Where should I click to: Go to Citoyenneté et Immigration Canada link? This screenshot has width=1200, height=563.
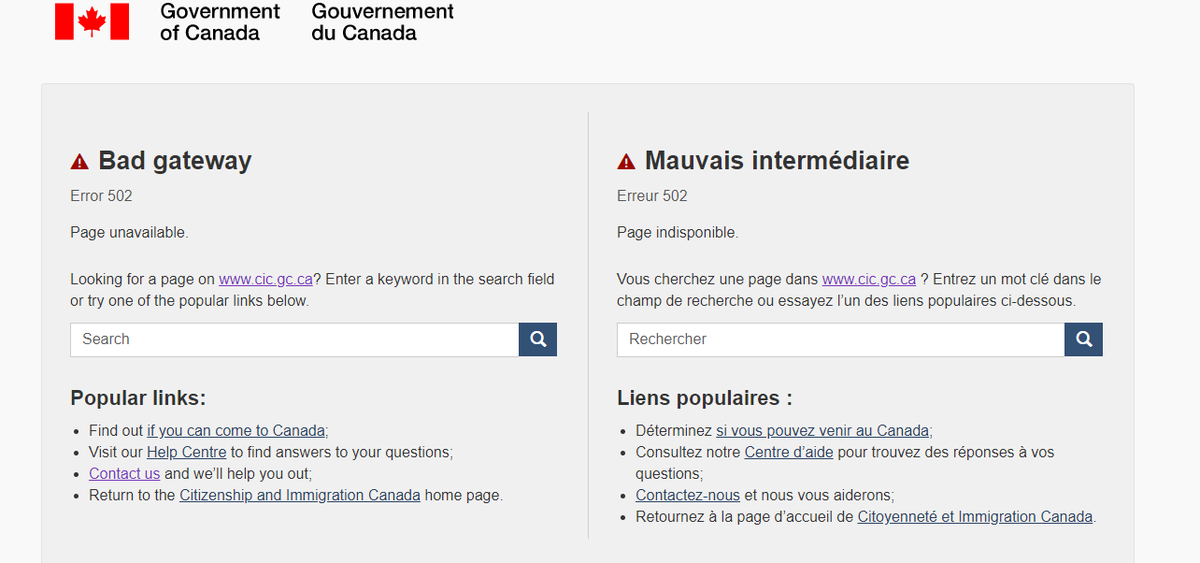point(975,517)
